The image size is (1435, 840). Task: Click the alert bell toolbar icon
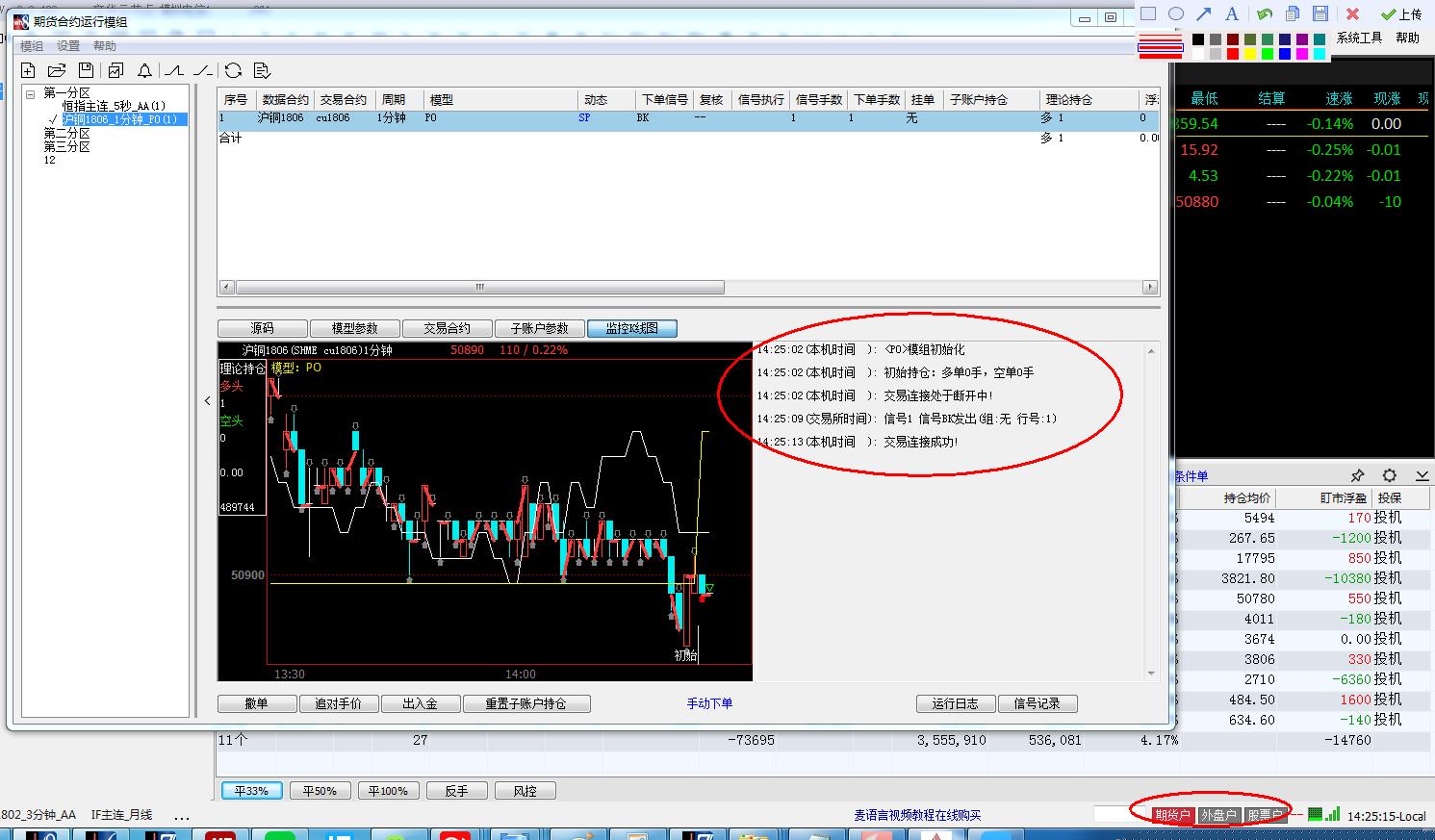(x=144, y=70)
